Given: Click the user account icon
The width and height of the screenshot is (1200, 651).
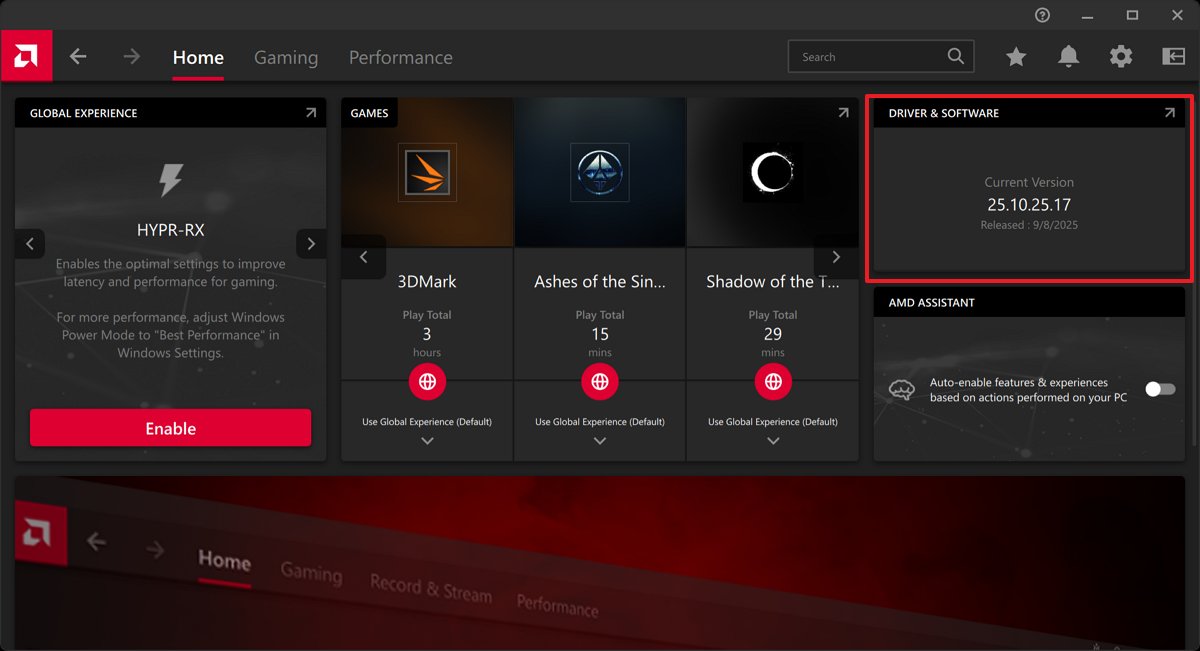Looking at the screenshot, I should tap(1173, 56).
